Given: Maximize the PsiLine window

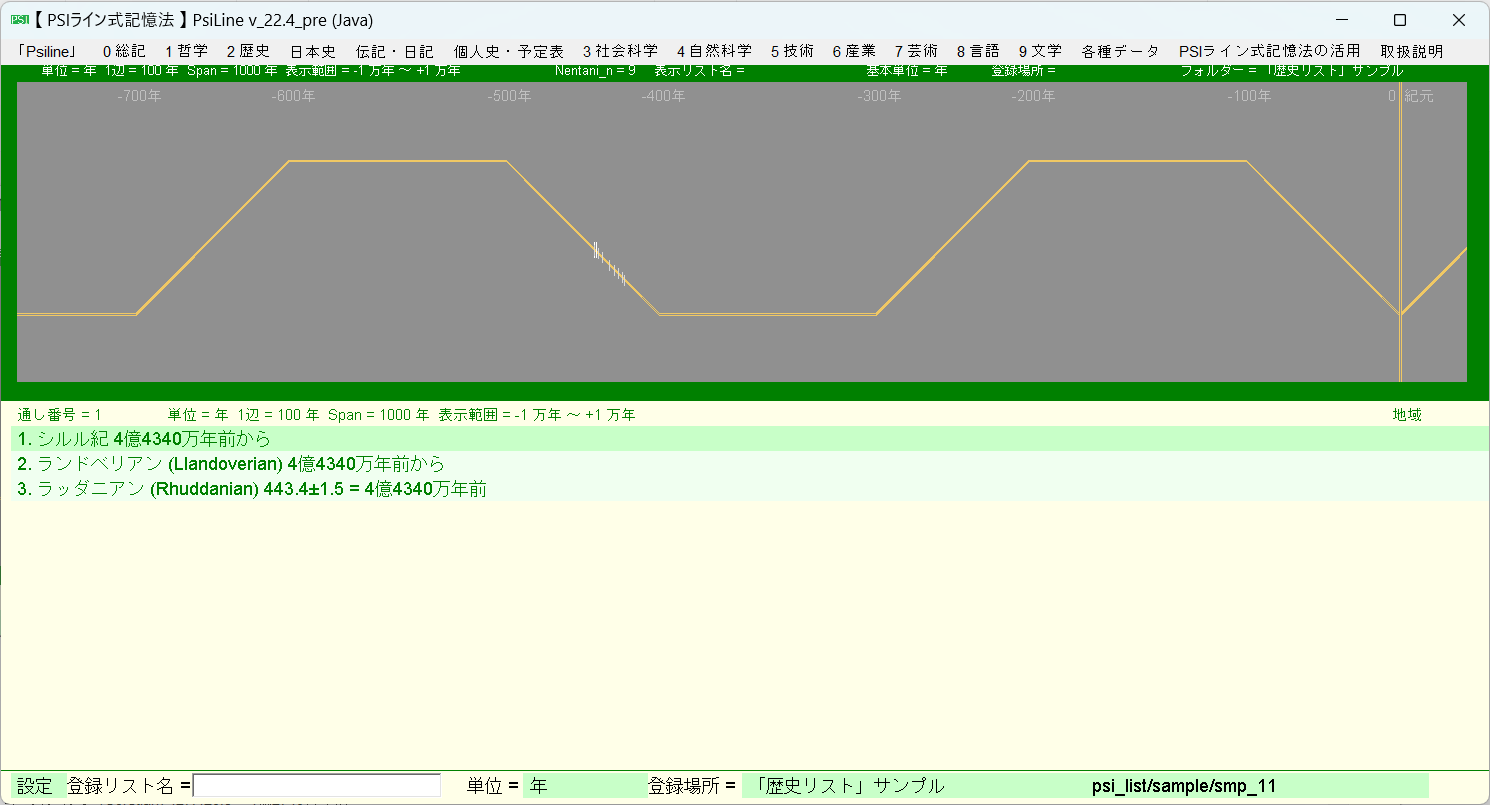Looking at the screenshot, I should [1400, 20].
